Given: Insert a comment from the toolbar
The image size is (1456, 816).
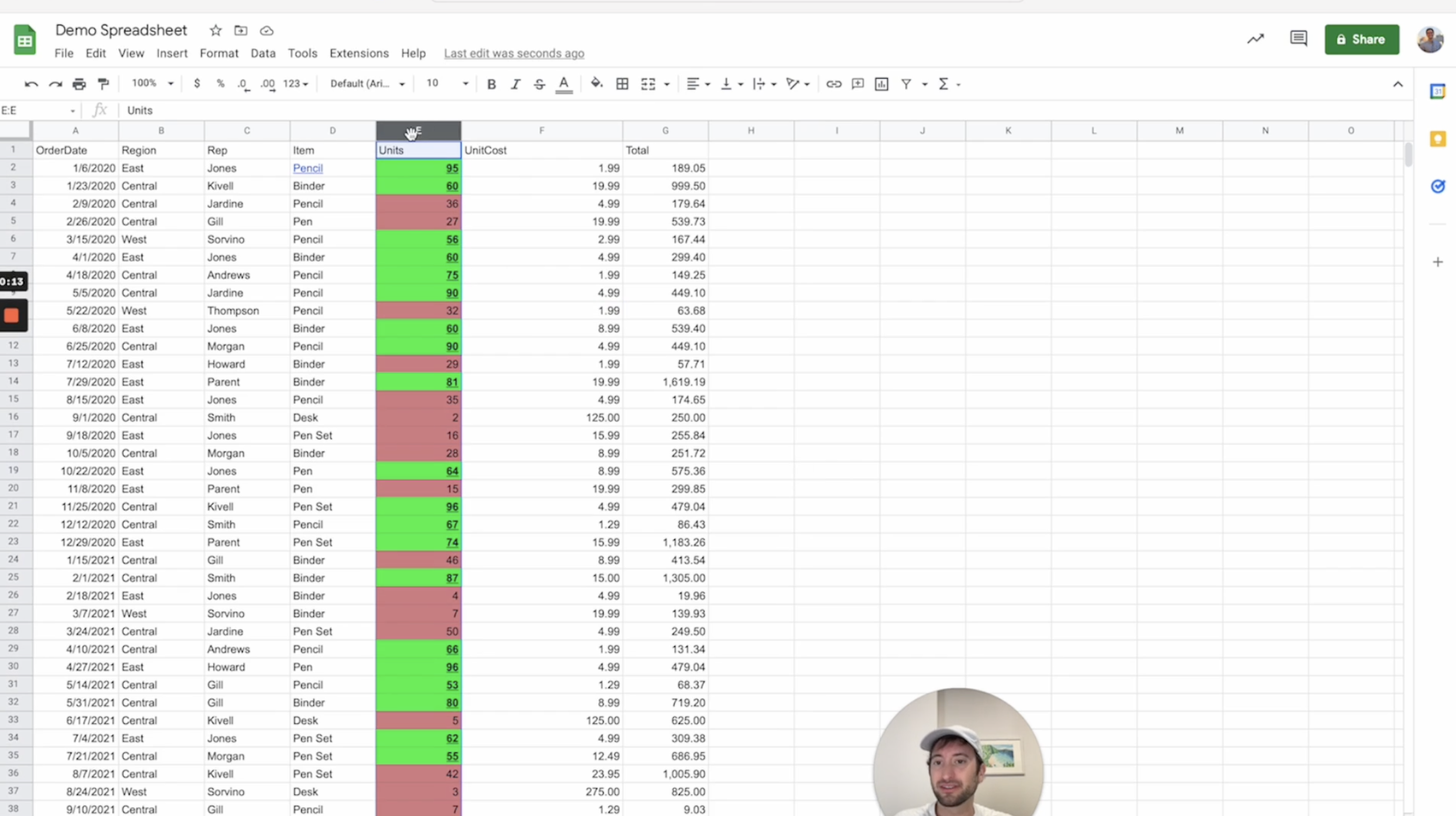Looking at the screenshot, I should (857, 83).
